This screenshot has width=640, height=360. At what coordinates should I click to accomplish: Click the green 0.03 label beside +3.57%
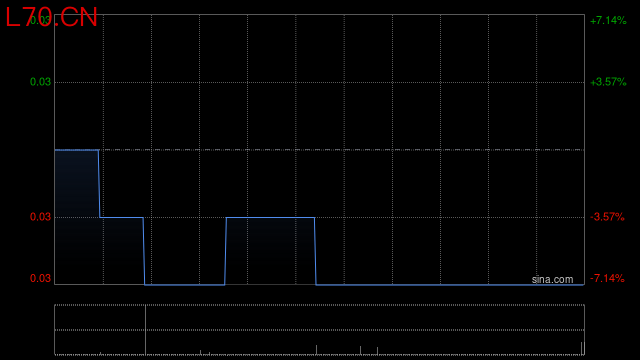40,82
